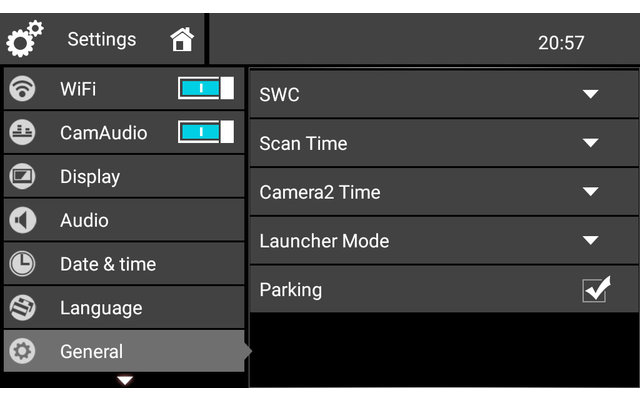Select the WiFi signal icon

(x=22, y=89)
